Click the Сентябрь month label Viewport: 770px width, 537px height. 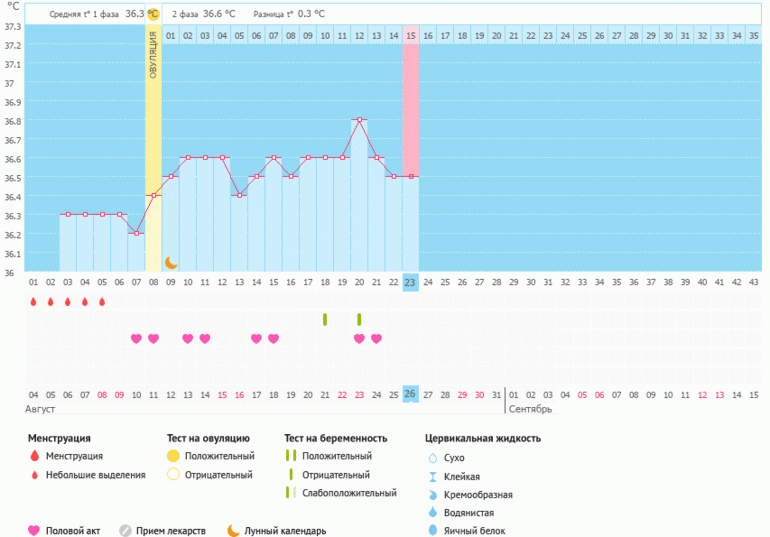pyautogui.click(x=531, y=410)
